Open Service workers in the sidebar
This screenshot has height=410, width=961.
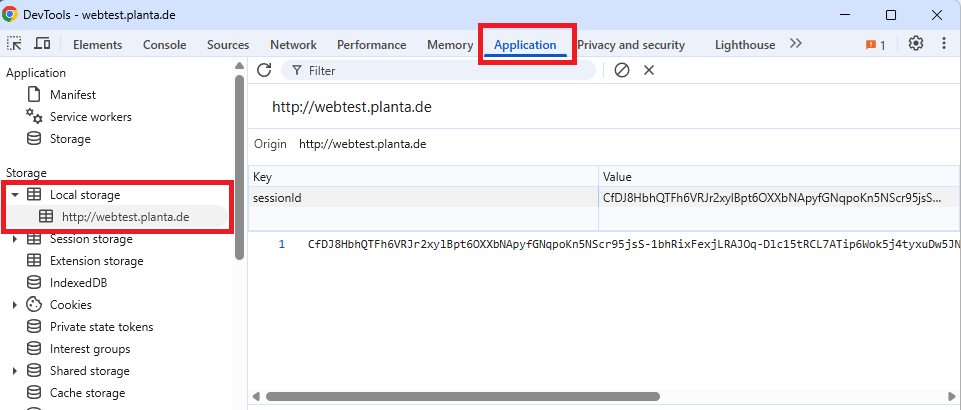click(x=90, y=117)
